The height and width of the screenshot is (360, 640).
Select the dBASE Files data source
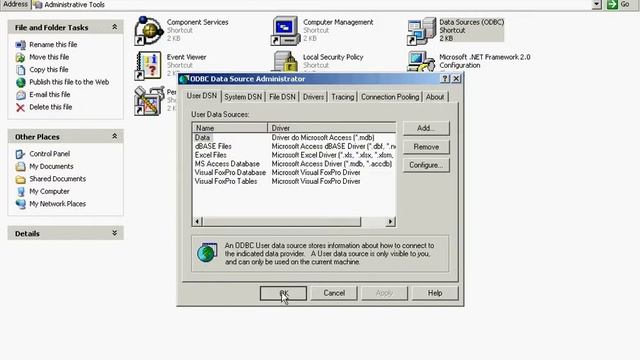click(294, 147)
